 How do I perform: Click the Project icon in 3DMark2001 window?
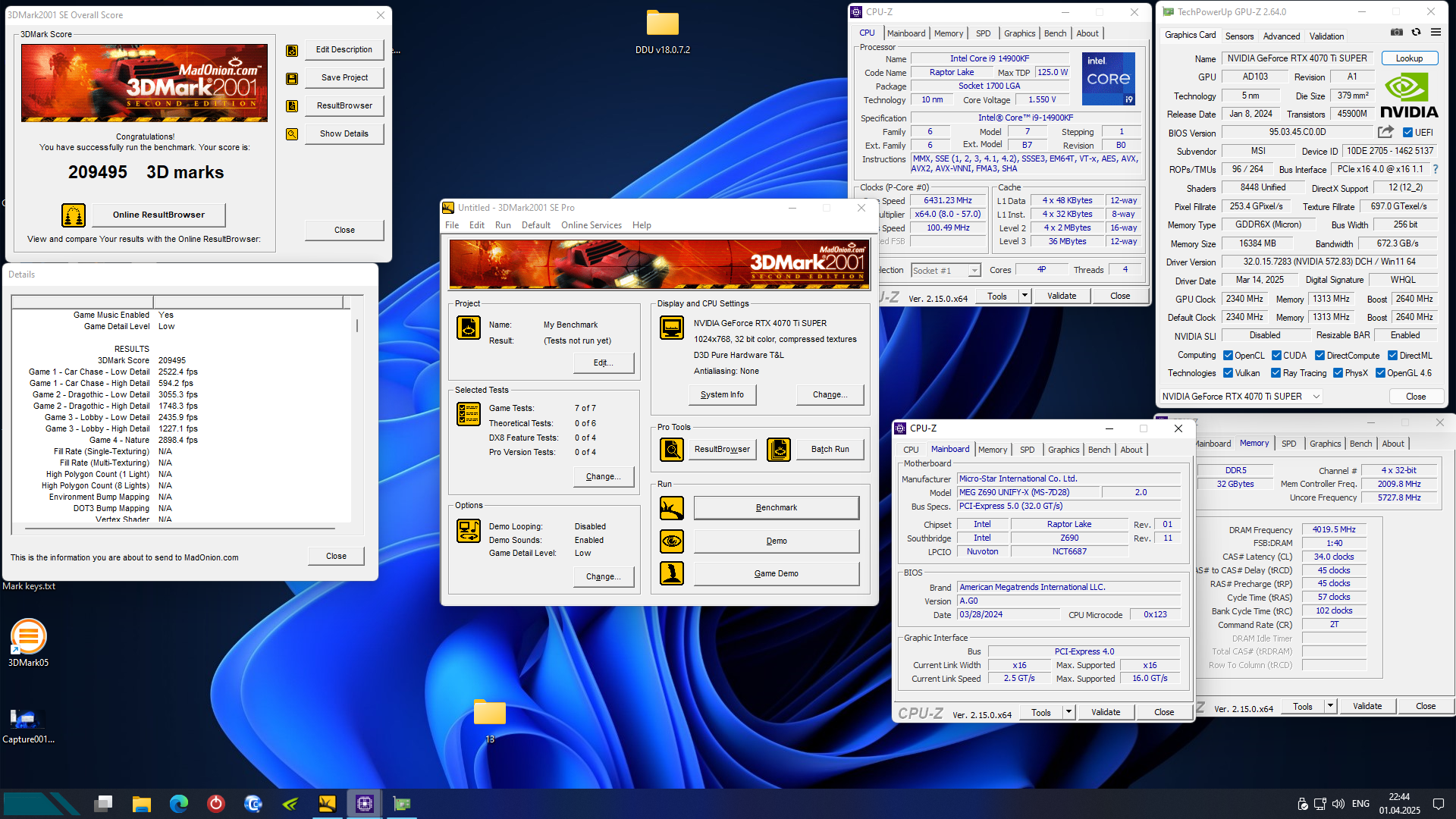[x=469, y=328]
